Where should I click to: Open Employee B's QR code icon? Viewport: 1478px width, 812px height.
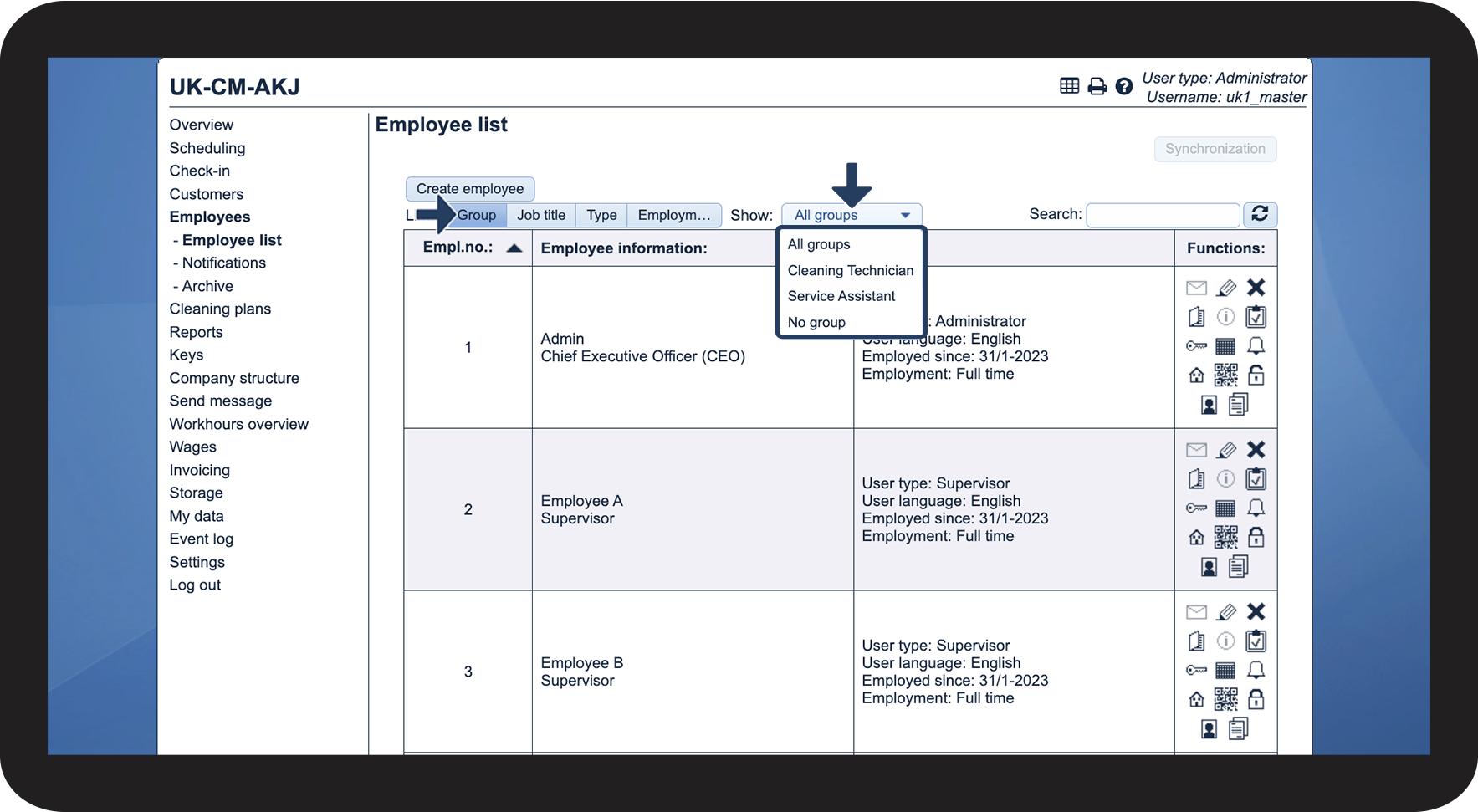point(1225,699)
